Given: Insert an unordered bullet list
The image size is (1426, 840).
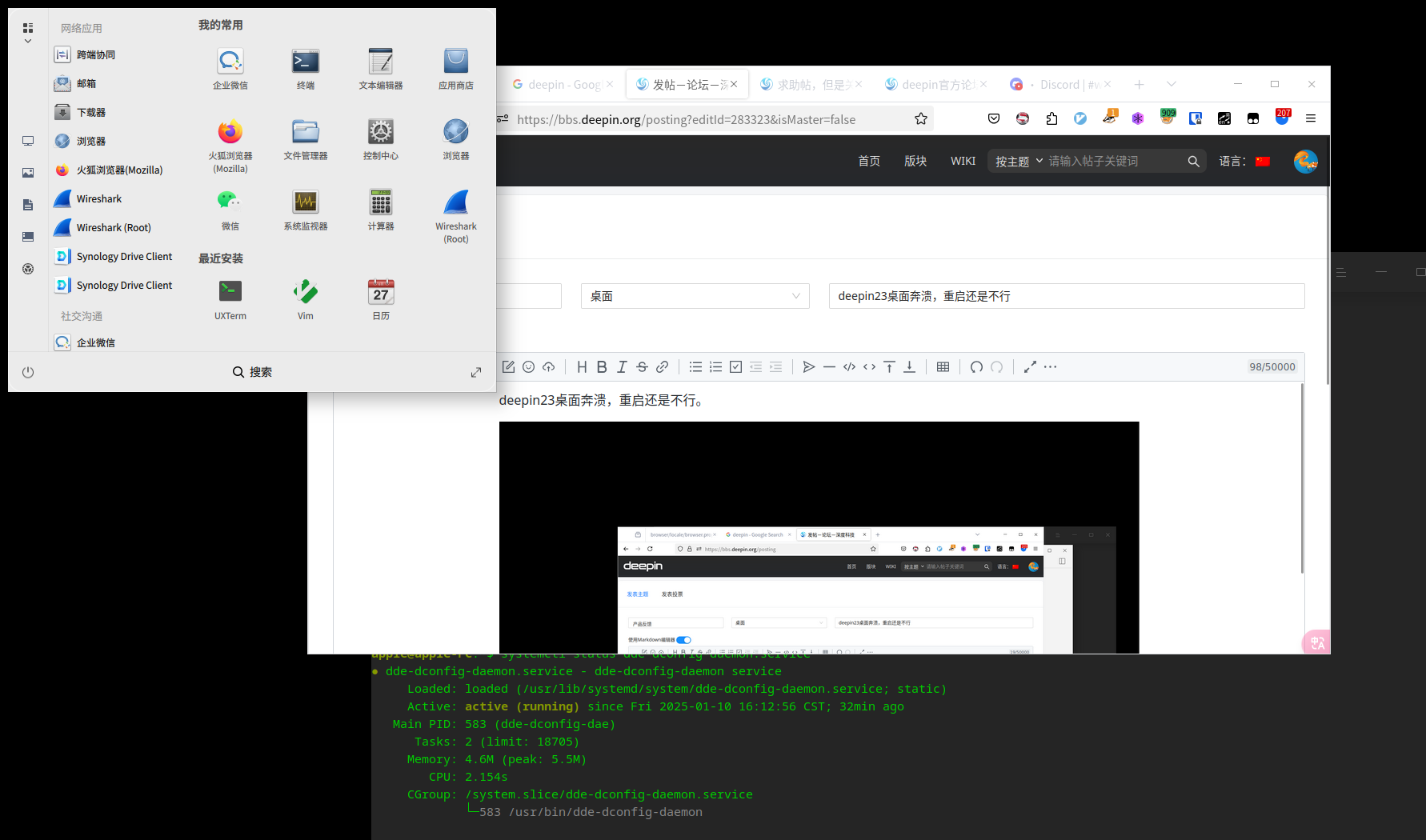Looking at the screenshot, I should (695, 366).
